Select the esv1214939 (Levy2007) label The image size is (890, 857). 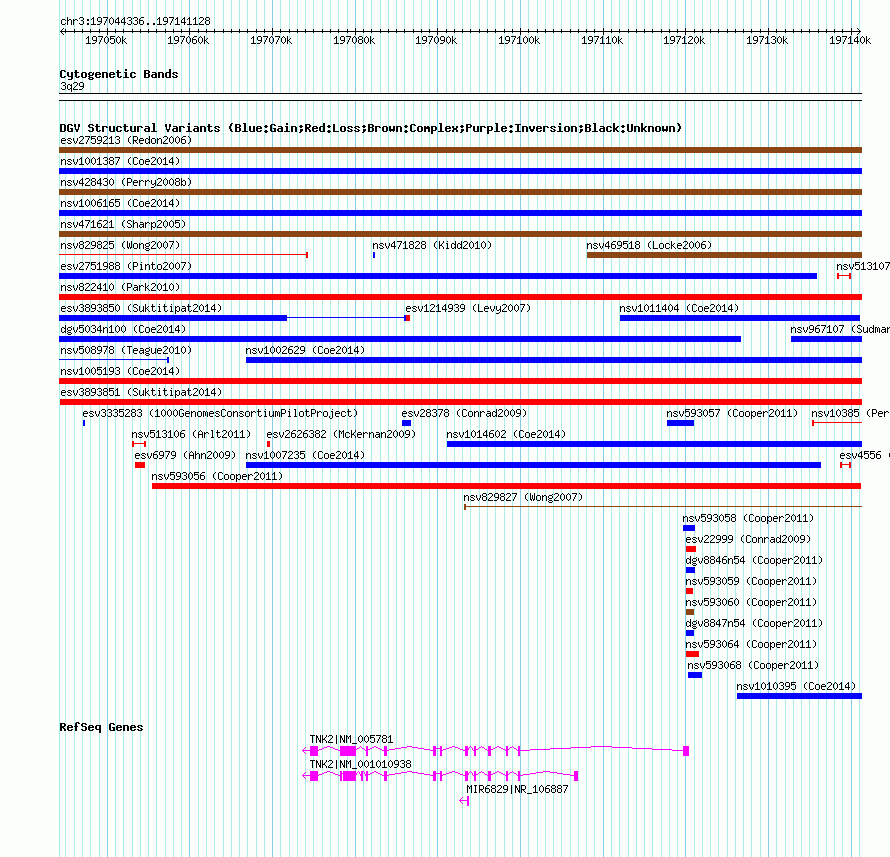coord(468,308)
